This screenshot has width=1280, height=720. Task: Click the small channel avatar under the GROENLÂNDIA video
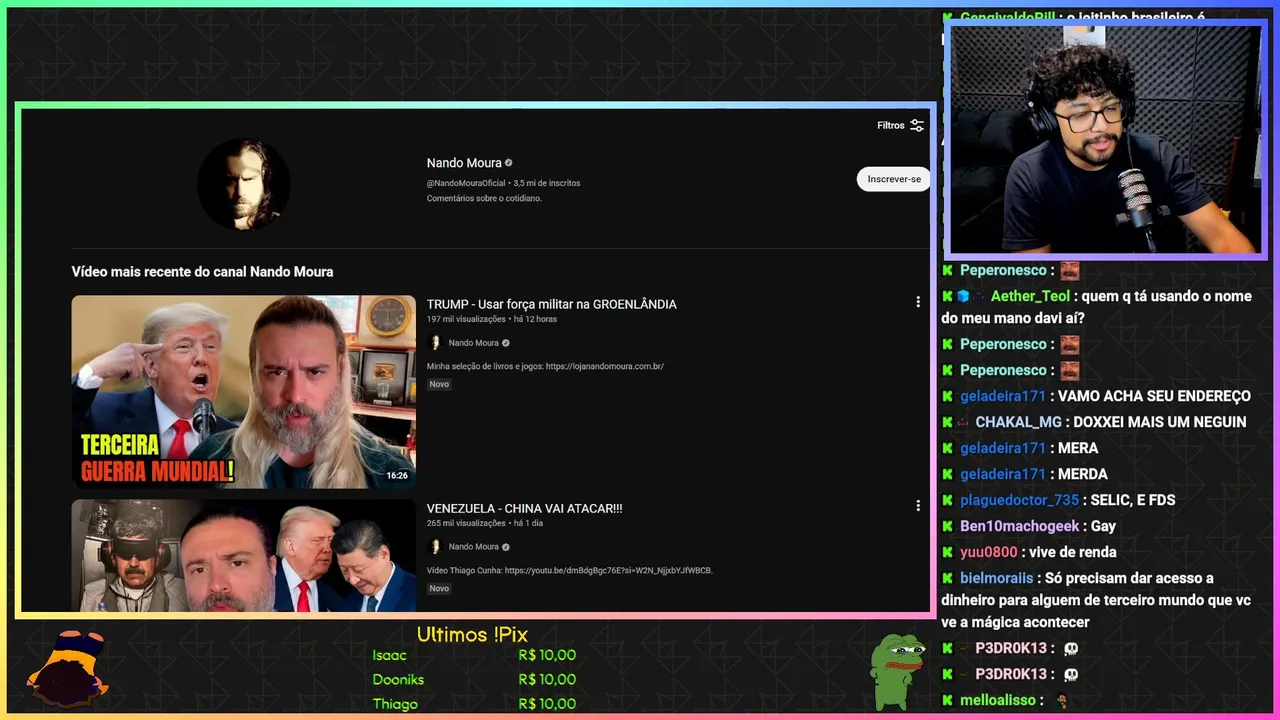click(x=435, y=343)
